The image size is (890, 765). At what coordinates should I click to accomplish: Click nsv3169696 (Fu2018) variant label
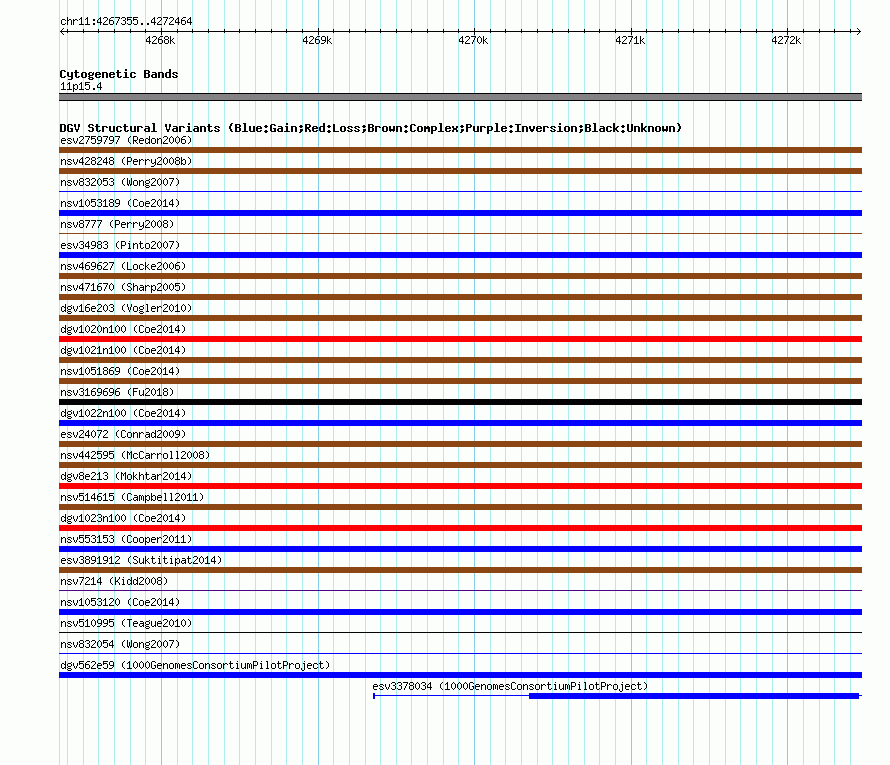coord(117,392)
